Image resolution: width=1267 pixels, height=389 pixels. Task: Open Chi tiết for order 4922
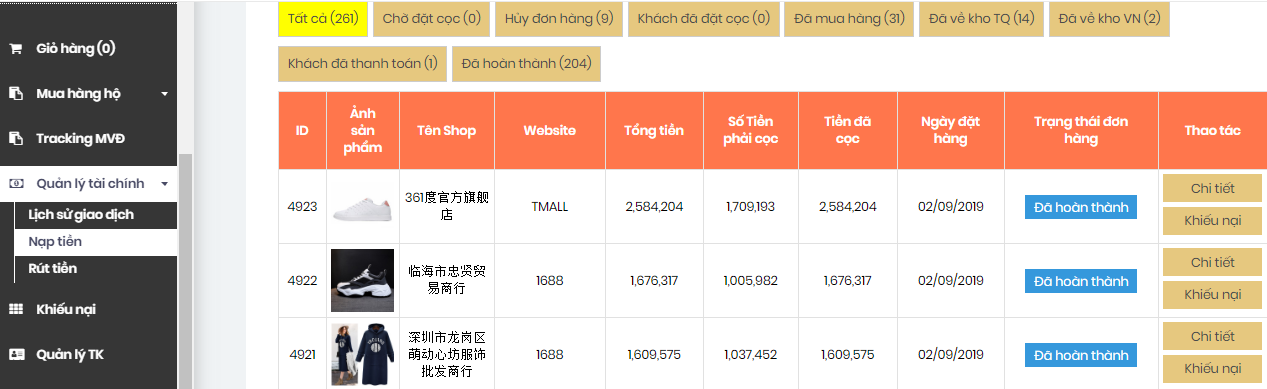pos(1213,262)
